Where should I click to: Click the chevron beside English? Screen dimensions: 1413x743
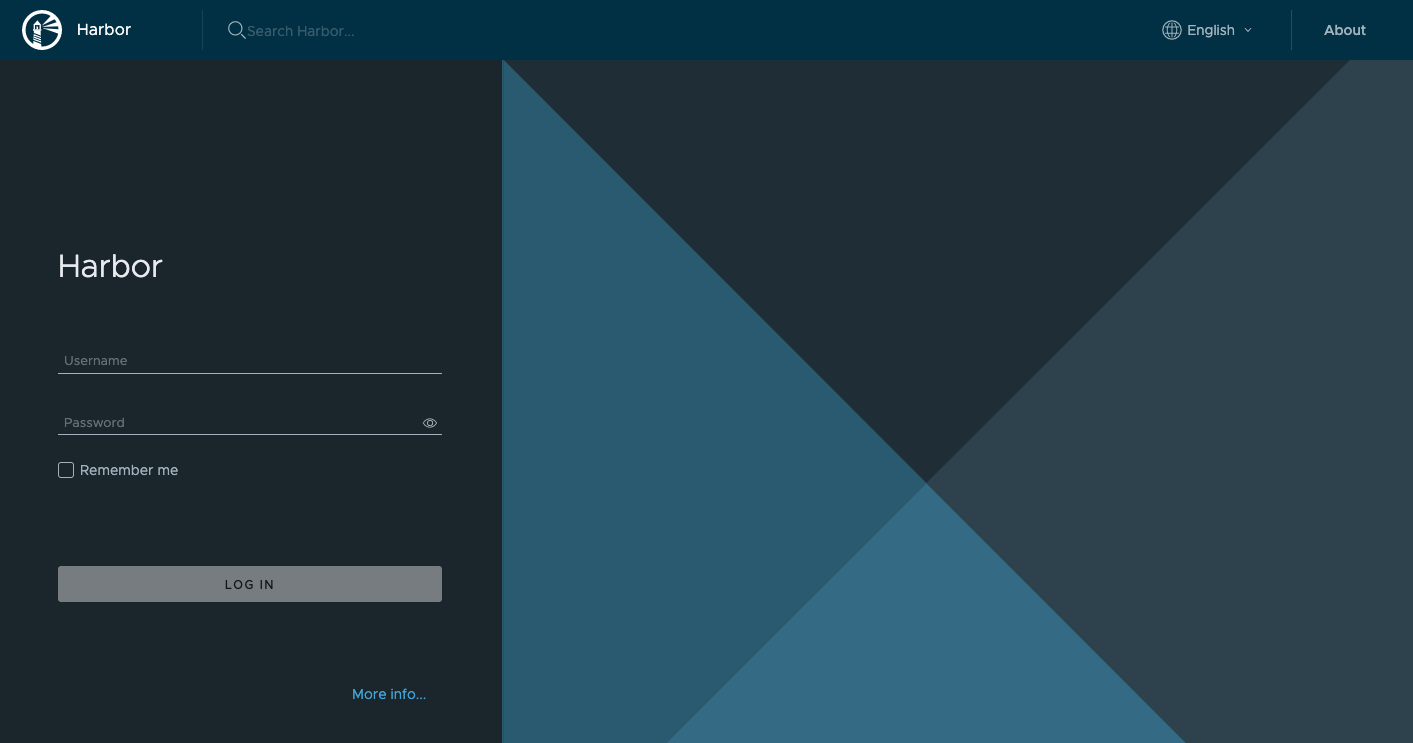point(1247,30)
